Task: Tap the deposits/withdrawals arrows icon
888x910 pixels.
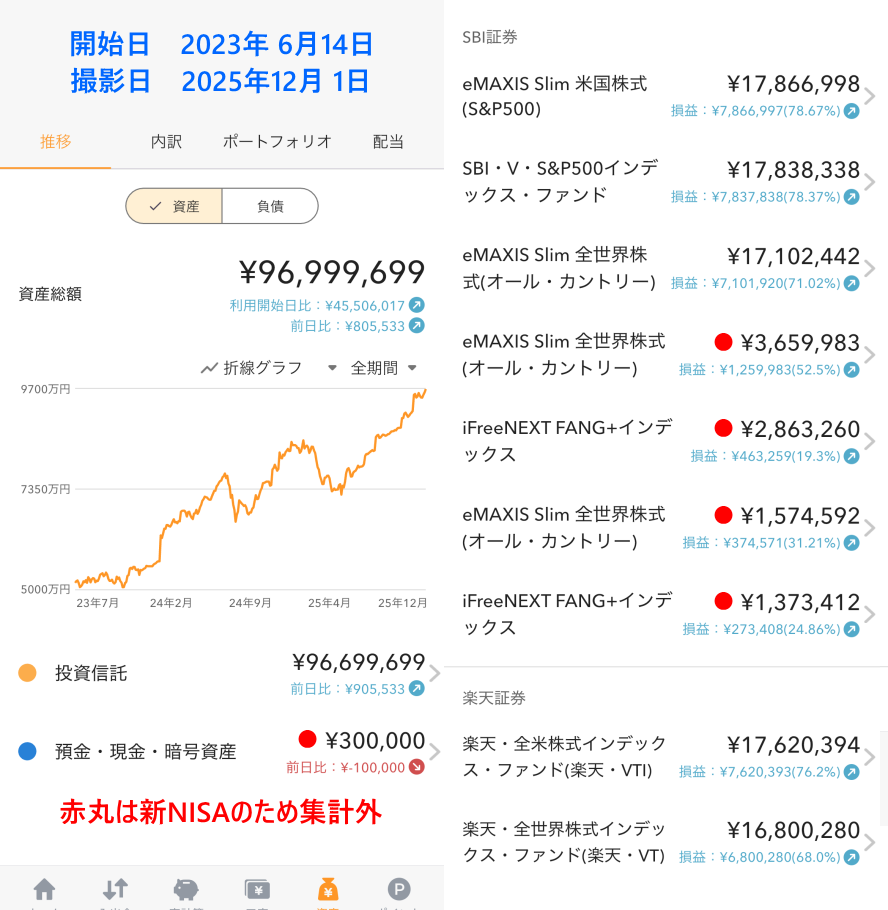Action: coord(115,889)
